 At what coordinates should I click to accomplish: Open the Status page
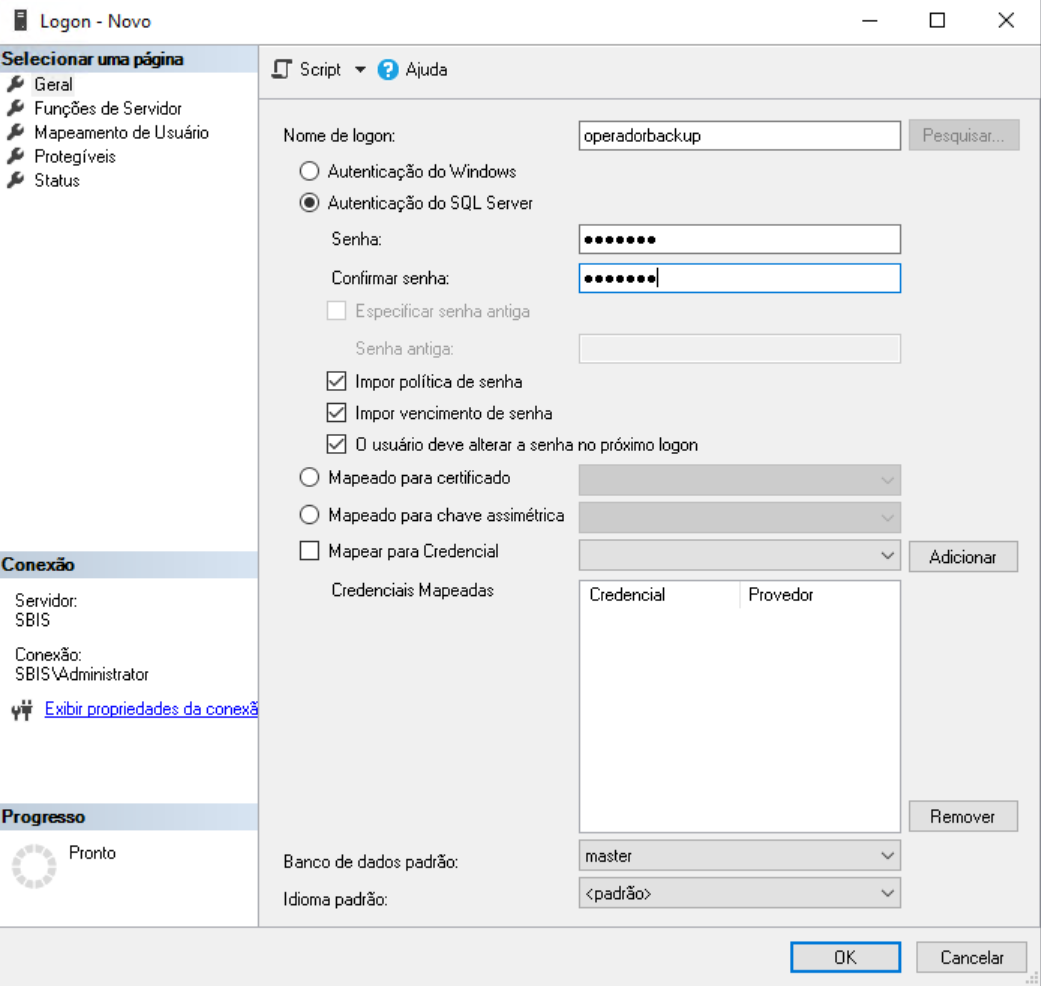click(56, 180)
